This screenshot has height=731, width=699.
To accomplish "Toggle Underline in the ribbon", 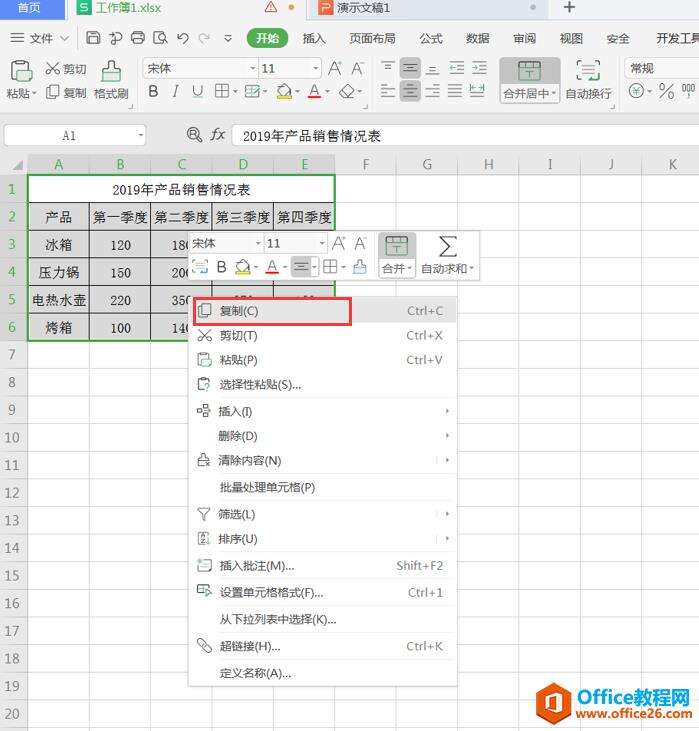I will pyautogui.click(x=198, y=91).
